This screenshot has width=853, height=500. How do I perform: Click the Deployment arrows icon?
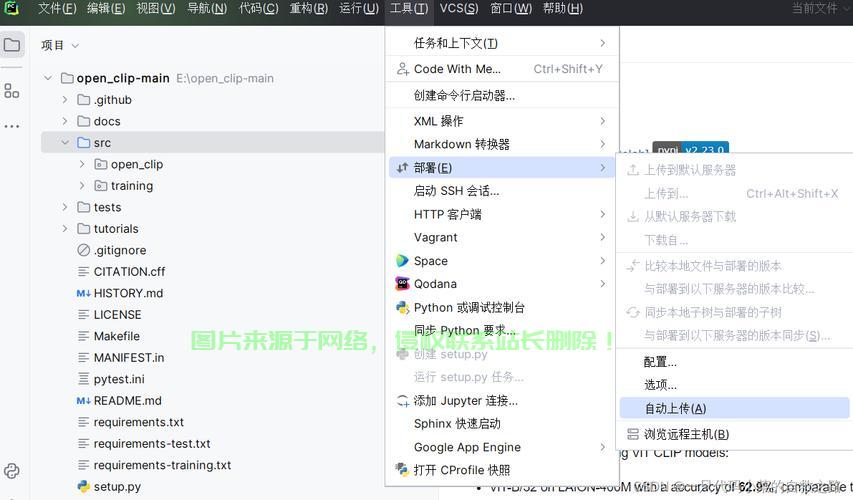point(402,168)
